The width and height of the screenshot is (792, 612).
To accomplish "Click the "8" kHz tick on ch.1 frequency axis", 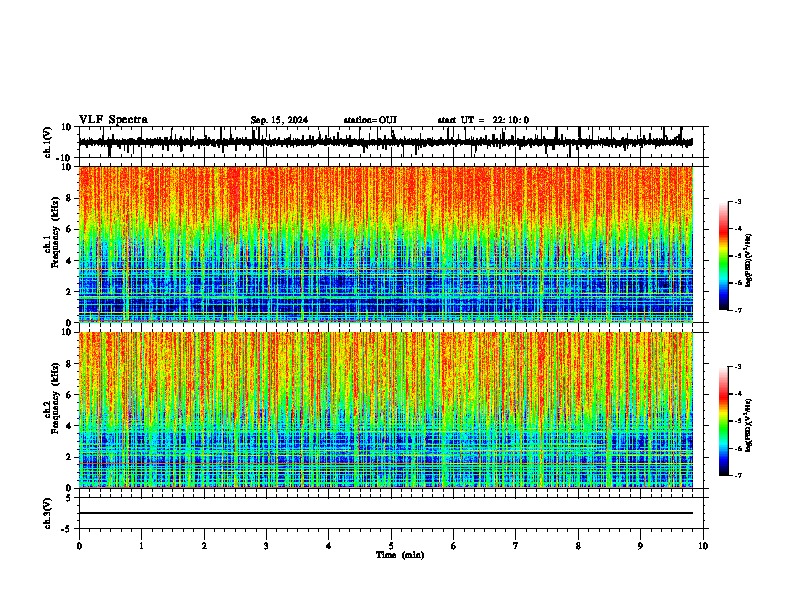I will pyautogui.click(x=70, y=198).
